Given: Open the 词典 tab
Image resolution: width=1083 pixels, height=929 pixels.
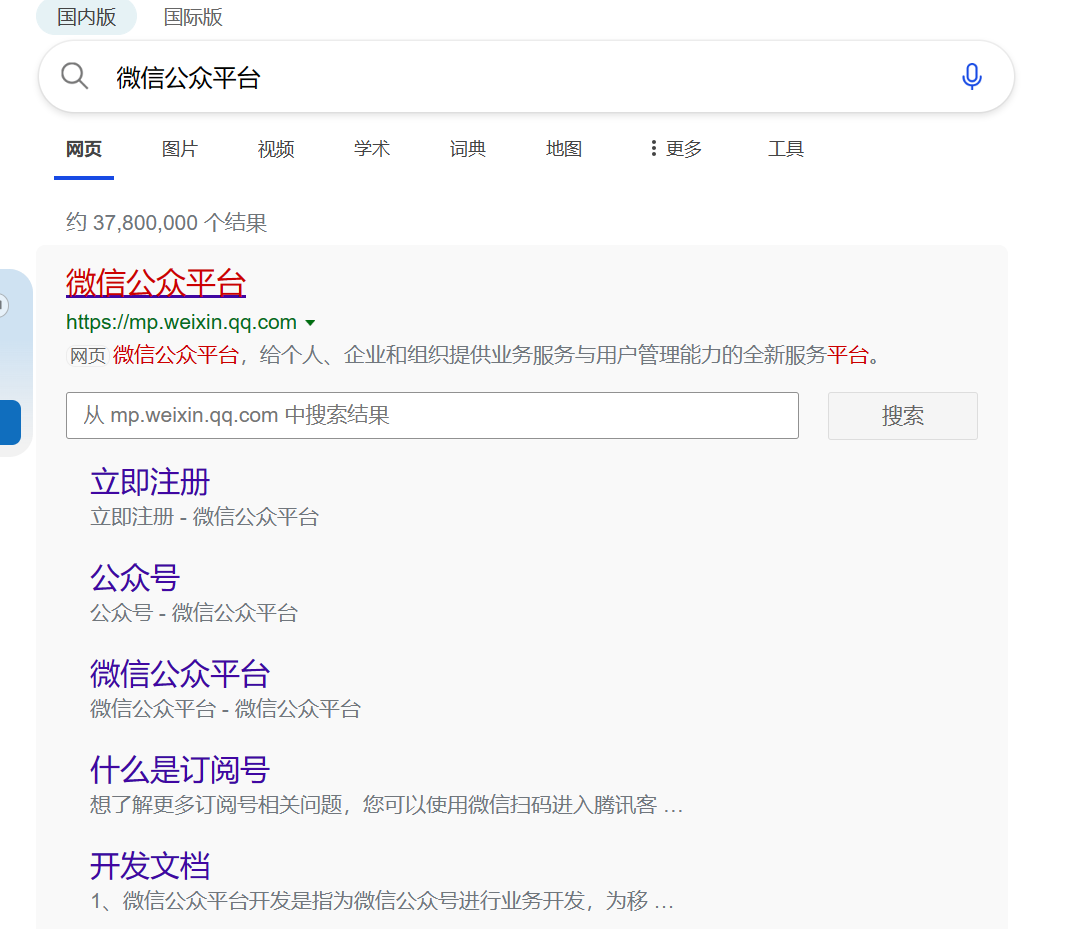Looking at the screenshot, I should [468, 149].
